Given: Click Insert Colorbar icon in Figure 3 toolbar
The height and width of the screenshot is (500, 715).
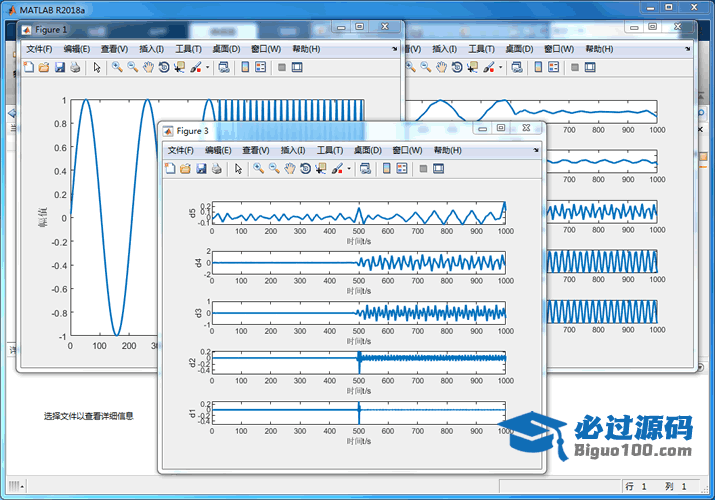Looking at the screenshot, I should click(387, 169).
